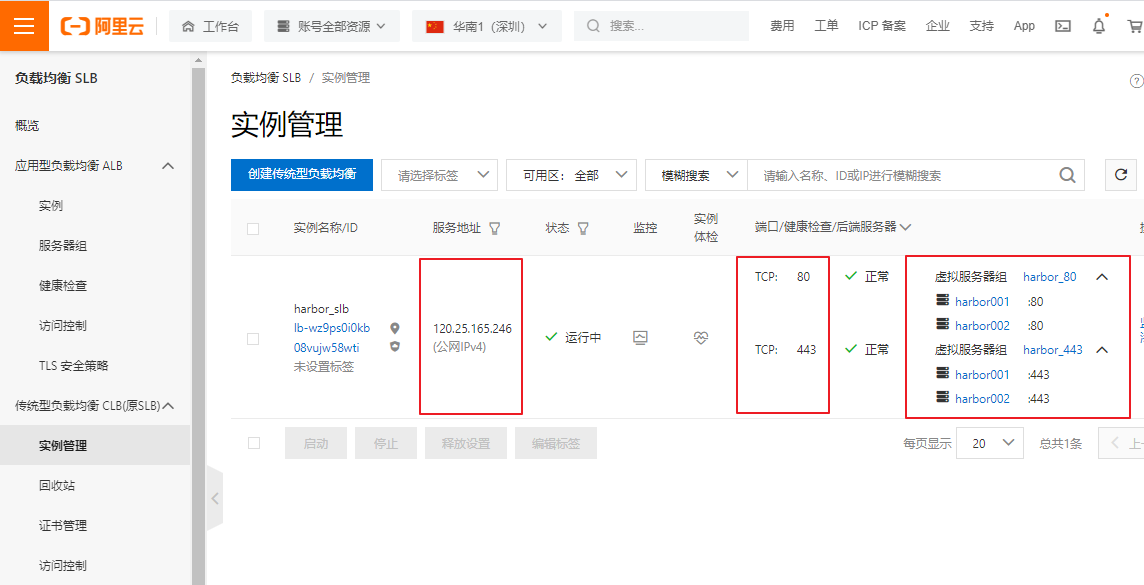Open the 工单 top menu
This screenshot has height=585, width=1144.
pos(826,26)
